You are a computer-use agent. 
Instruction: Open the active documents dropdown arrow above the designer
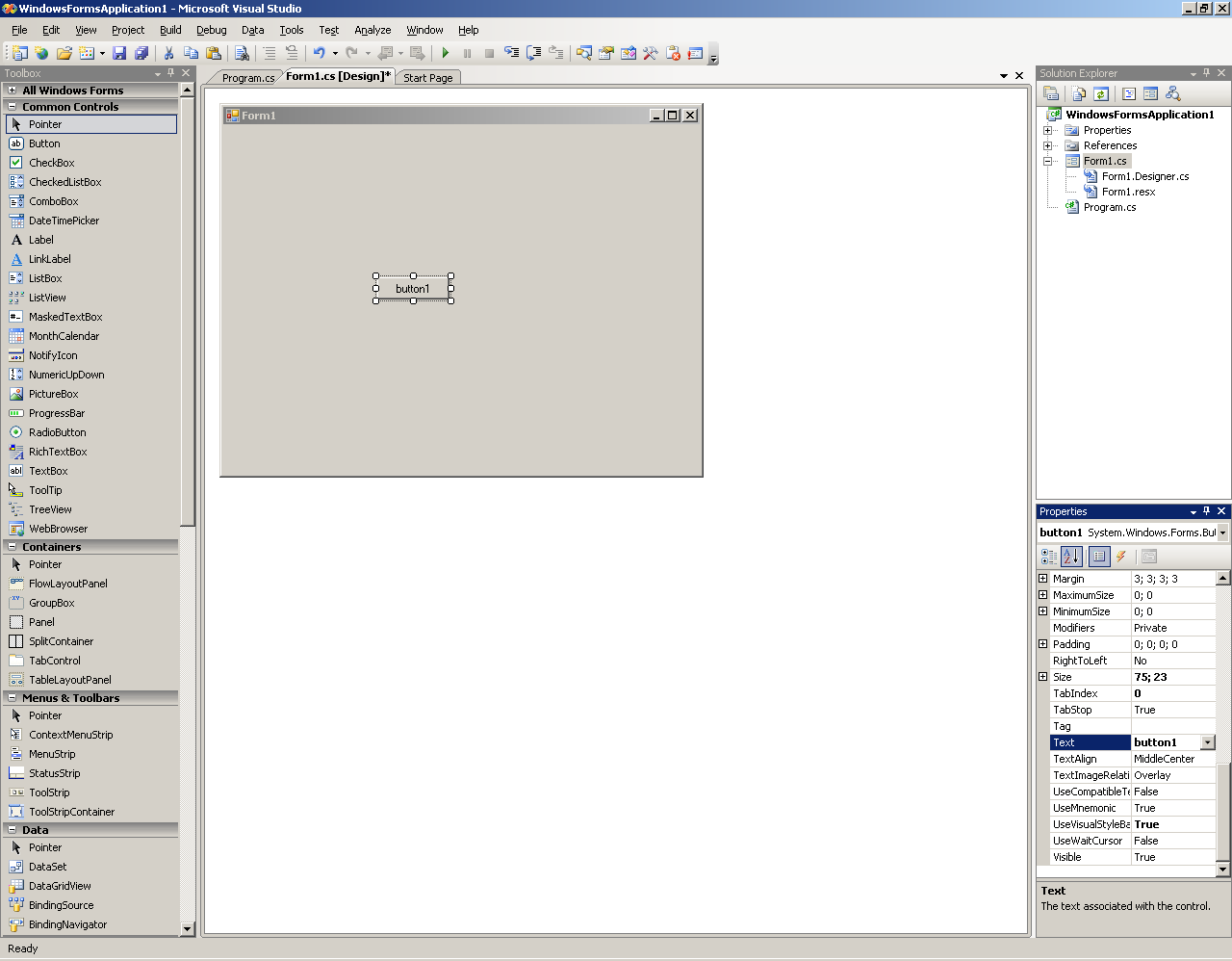pos(1004,76)
